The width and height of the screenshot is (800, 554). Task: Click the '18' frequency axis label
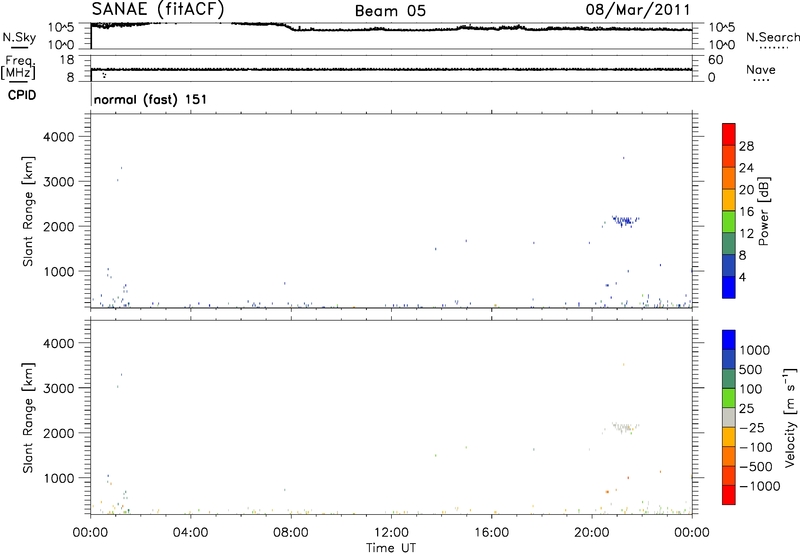pos(66,60)
